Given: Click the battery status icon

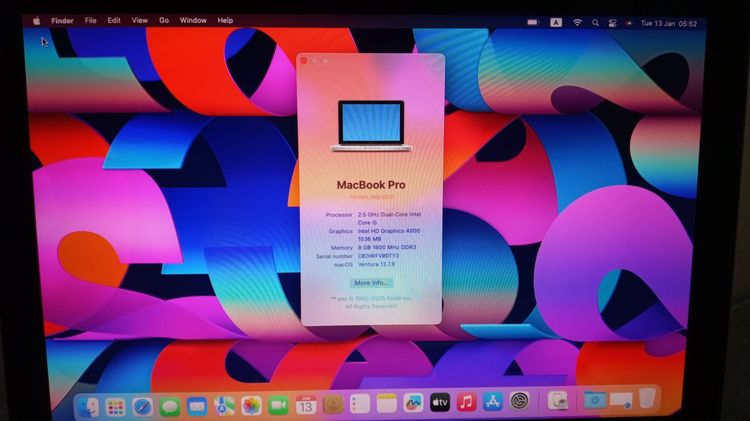Looking at the screenshot, I should point(532,22).
